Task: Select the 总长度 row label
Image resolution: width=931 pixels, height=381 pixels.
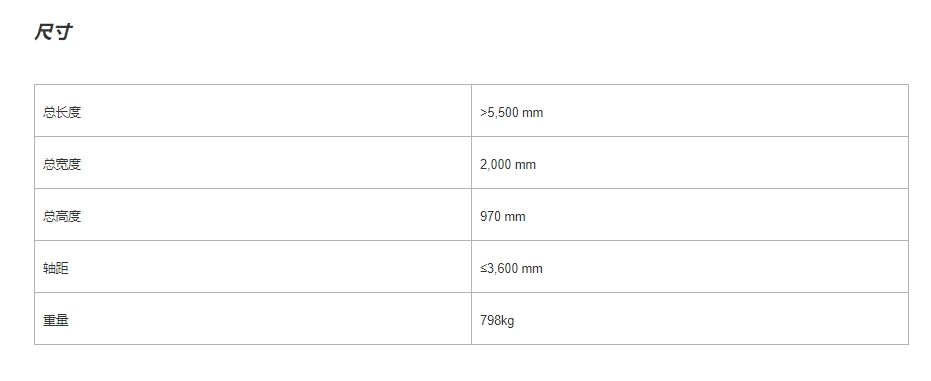Action: (x=62, y=112)
